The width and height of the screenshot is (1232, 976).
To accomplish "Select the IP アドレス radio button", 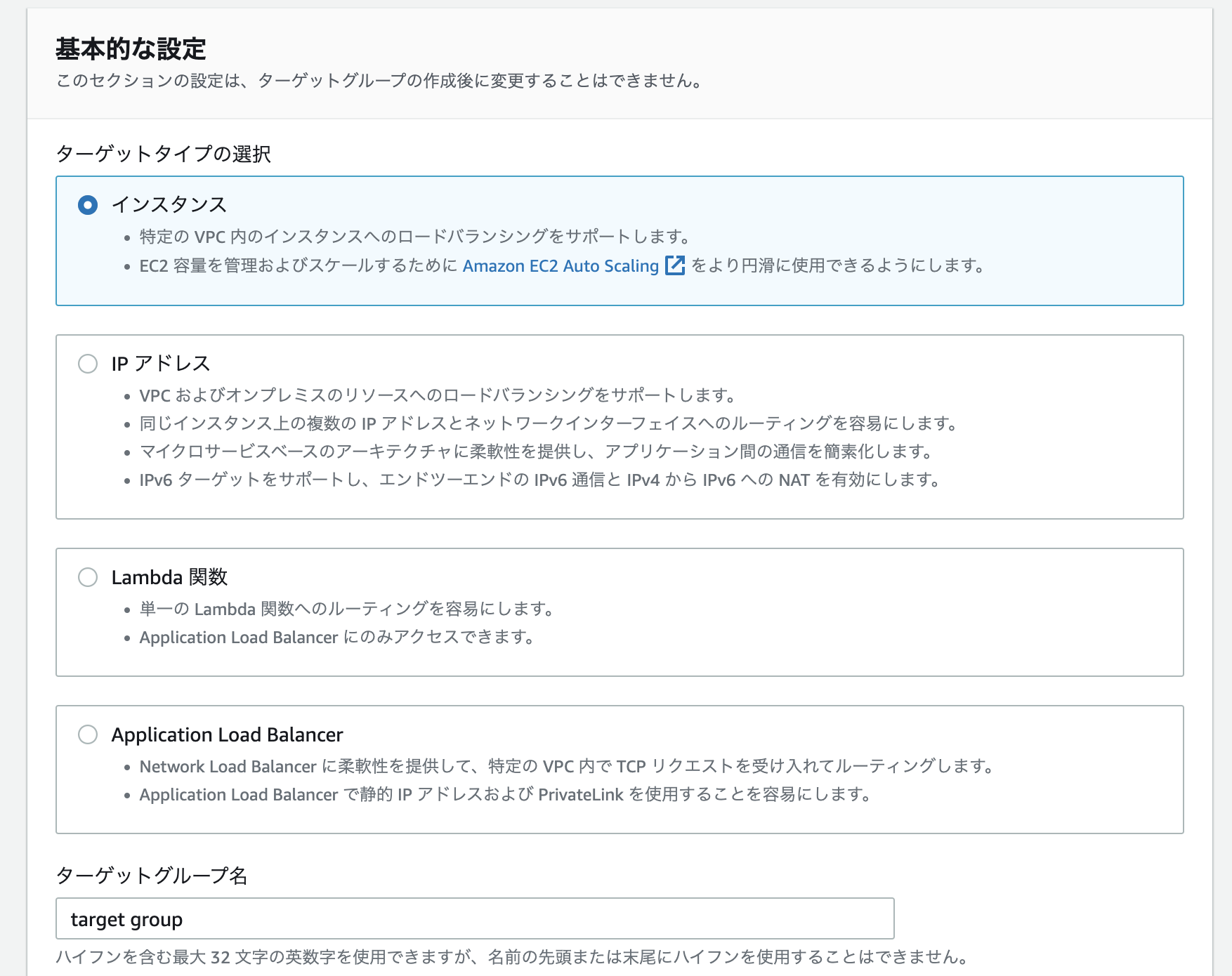I will [88, 364].
